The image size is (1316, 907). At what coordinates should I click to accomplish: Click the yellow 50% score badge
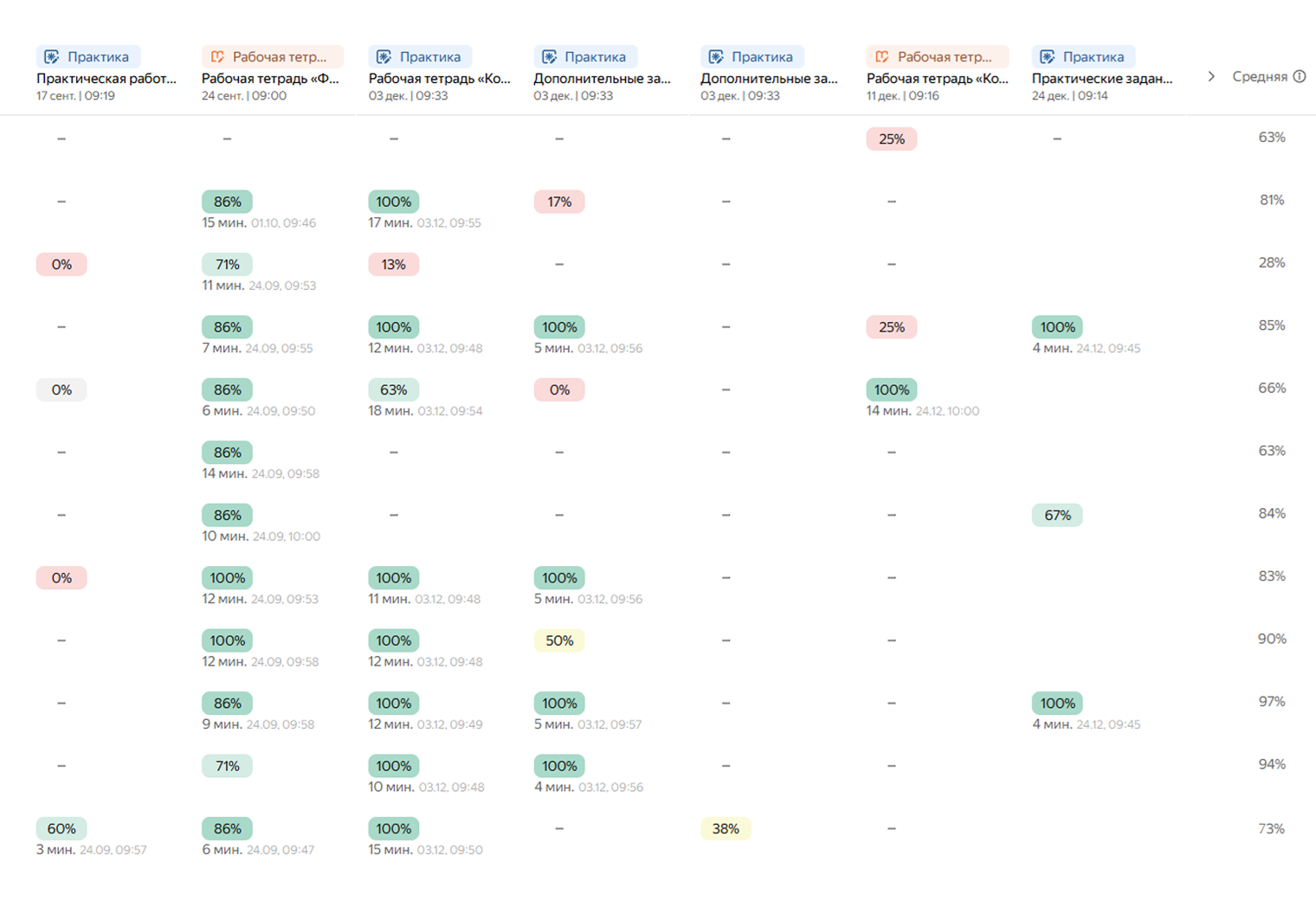[559, 641]
